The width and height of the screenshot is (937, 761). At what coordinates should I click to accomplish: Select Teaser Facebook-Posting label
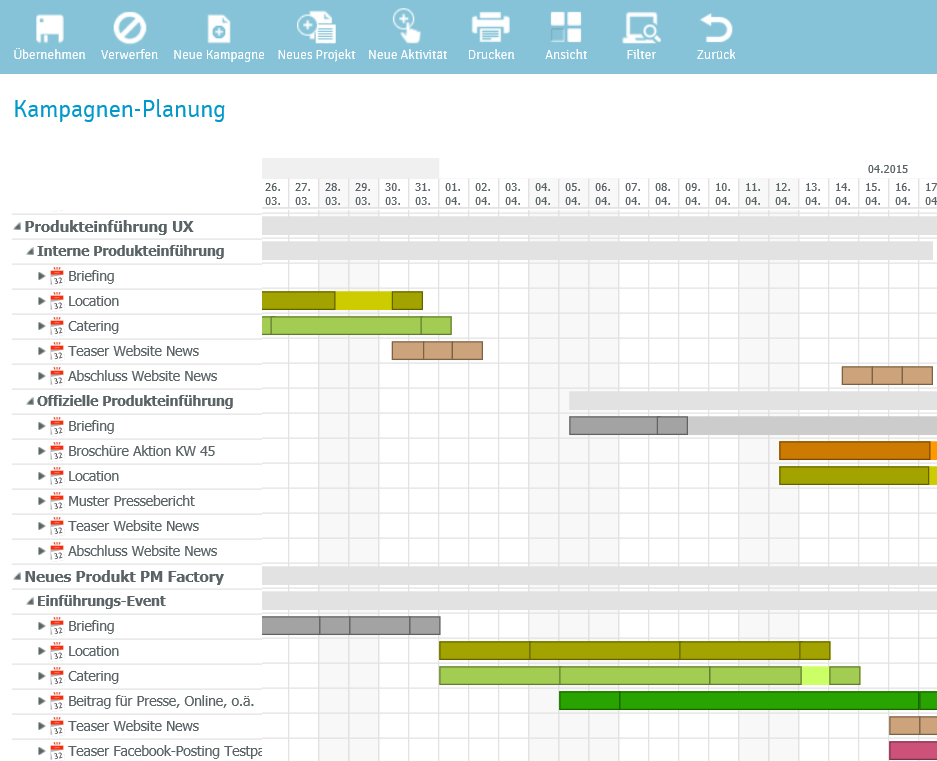coord(165,751)
